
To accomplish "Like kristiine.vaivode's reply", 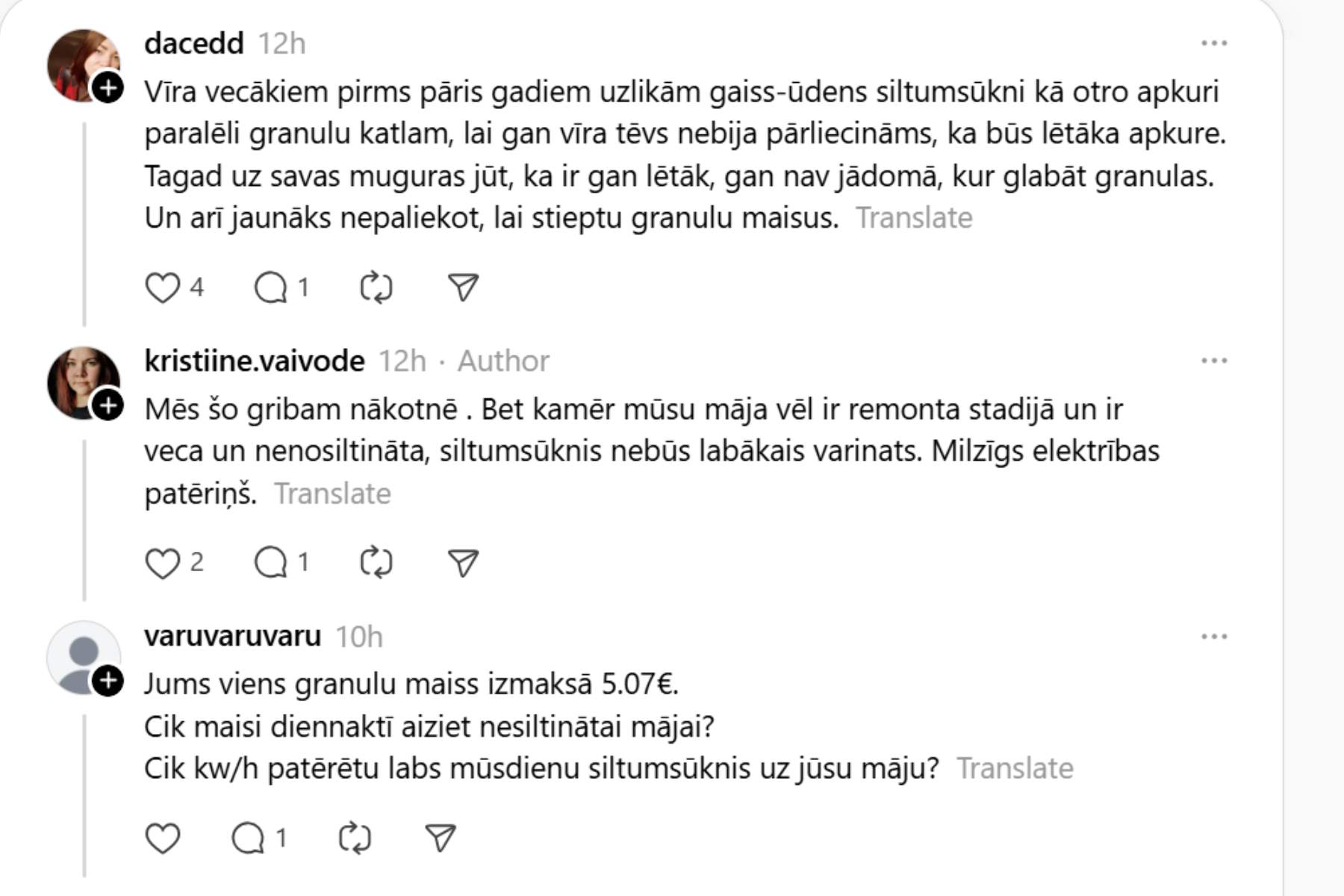I will 162,563.
